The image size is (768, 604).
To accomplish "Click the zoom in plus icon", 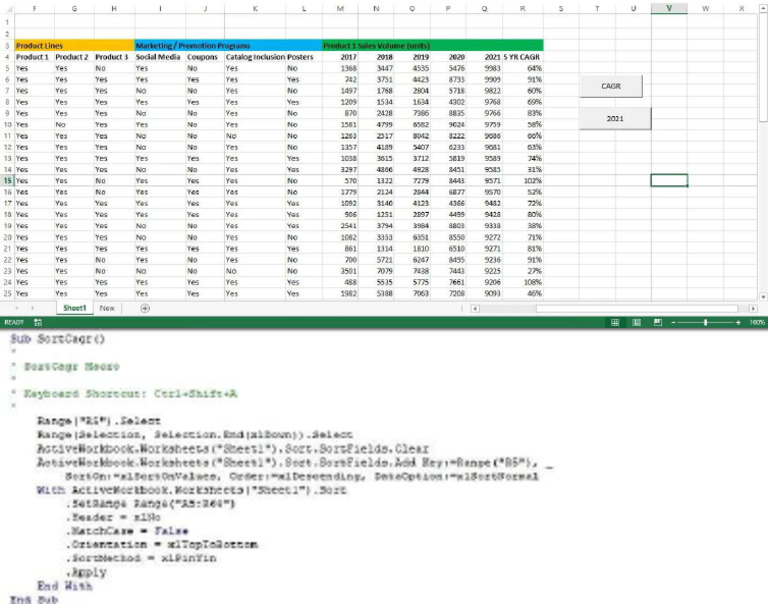I will point(739,323).
